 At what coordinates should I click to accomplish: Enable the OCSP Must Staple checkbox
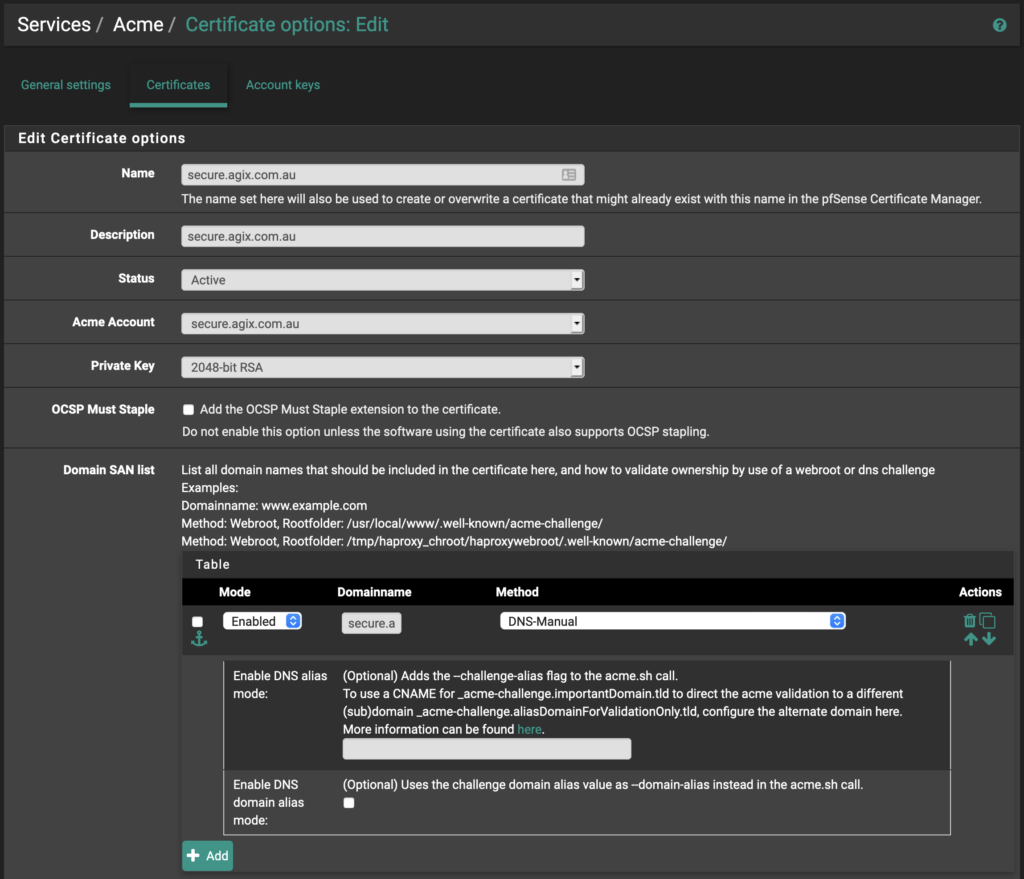(188, 410)
